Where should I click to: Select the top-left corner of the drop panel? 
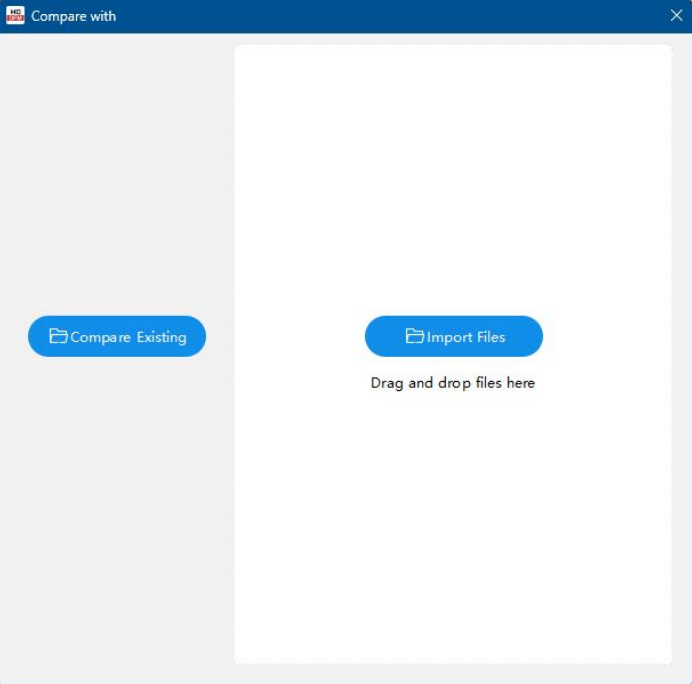tap(241, 50)
